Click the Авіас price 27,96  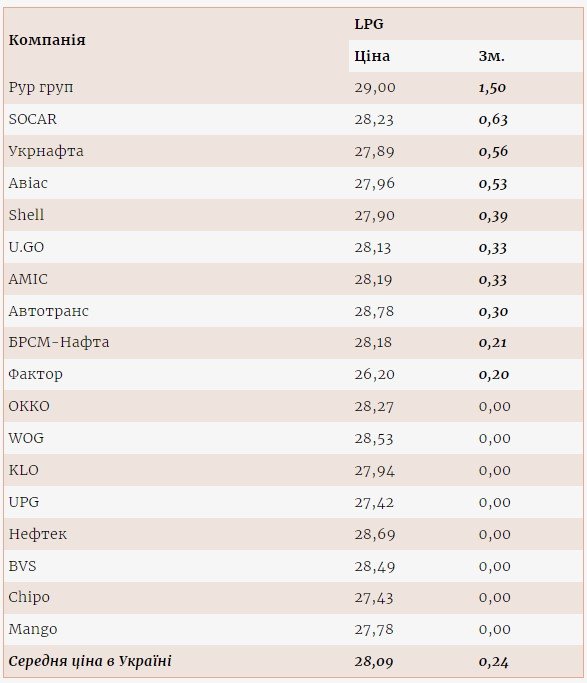pos(374,183)
